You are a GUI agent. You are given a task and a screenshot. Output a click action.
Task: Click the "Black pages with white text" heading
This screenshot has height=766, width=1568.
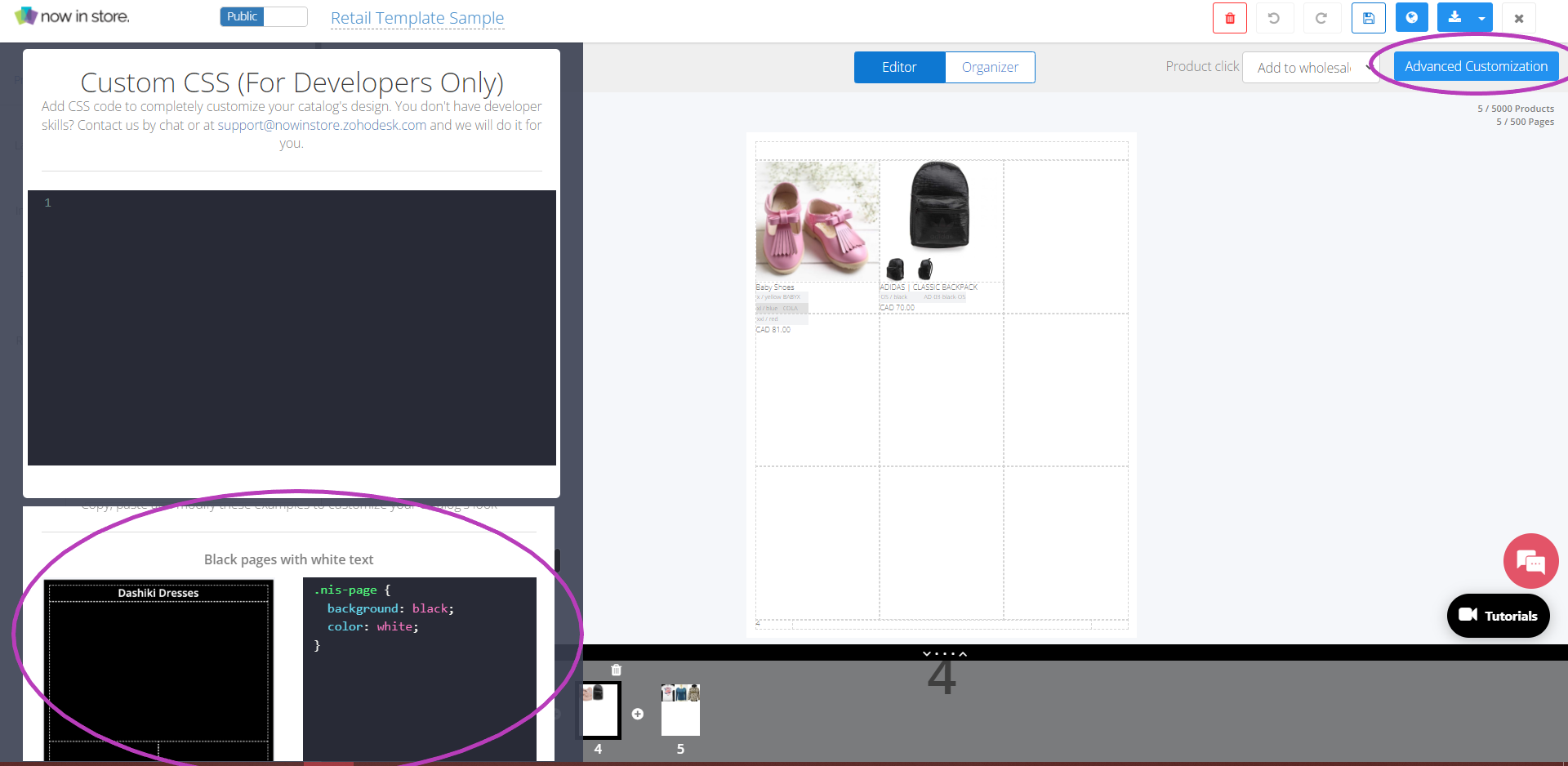(x=288, y=559)
